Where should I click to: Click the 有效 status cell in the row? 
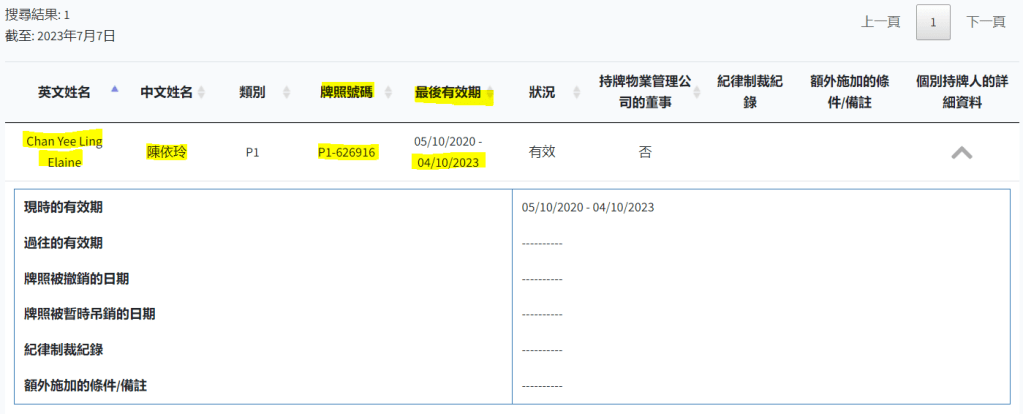tap(541, 153)
